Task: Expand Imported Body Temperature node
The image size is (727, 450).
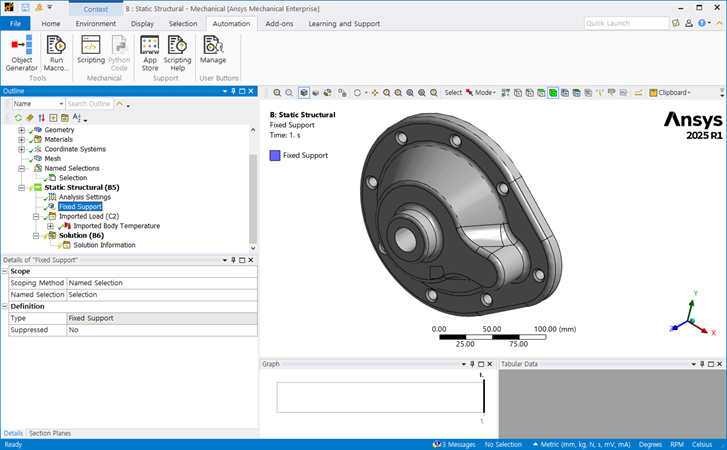Action: [x=51, y=226]
